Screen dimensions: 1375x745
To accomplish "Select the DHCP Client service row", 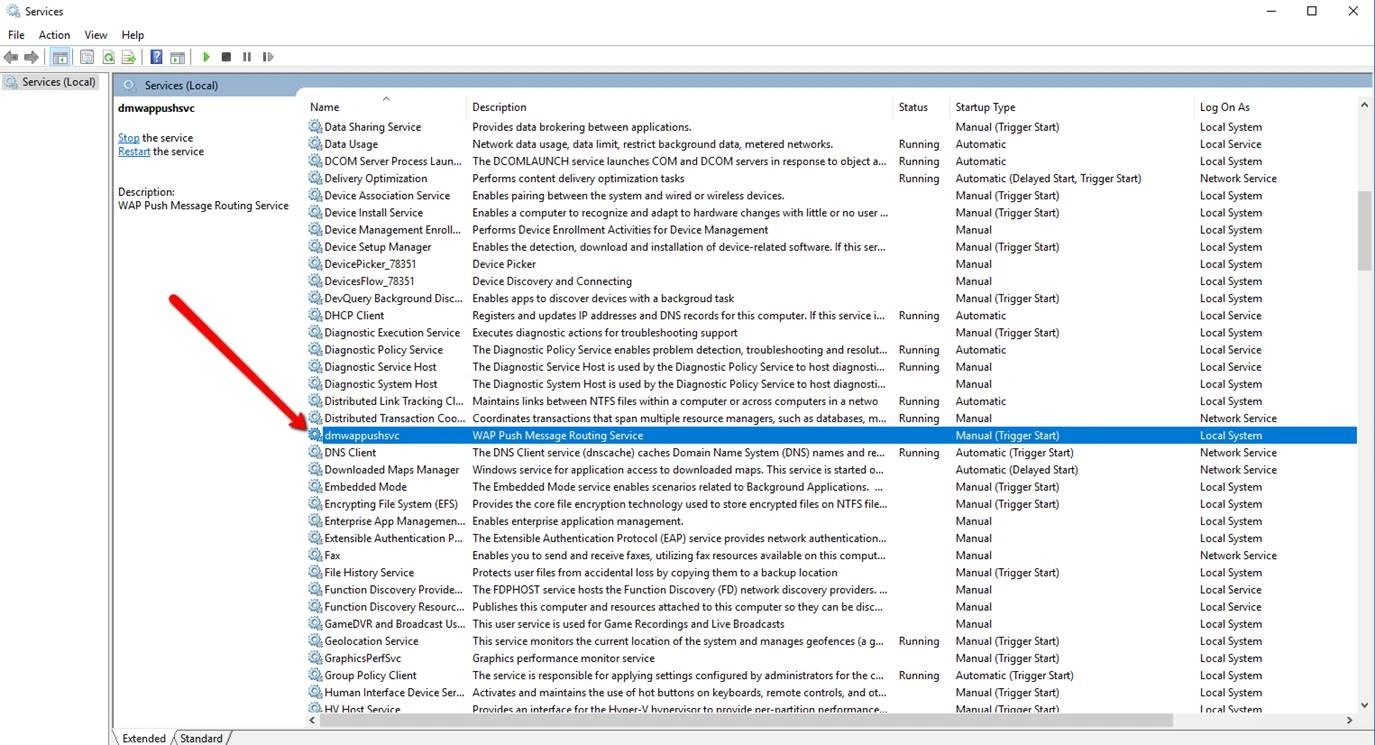I will click(354, 316).
